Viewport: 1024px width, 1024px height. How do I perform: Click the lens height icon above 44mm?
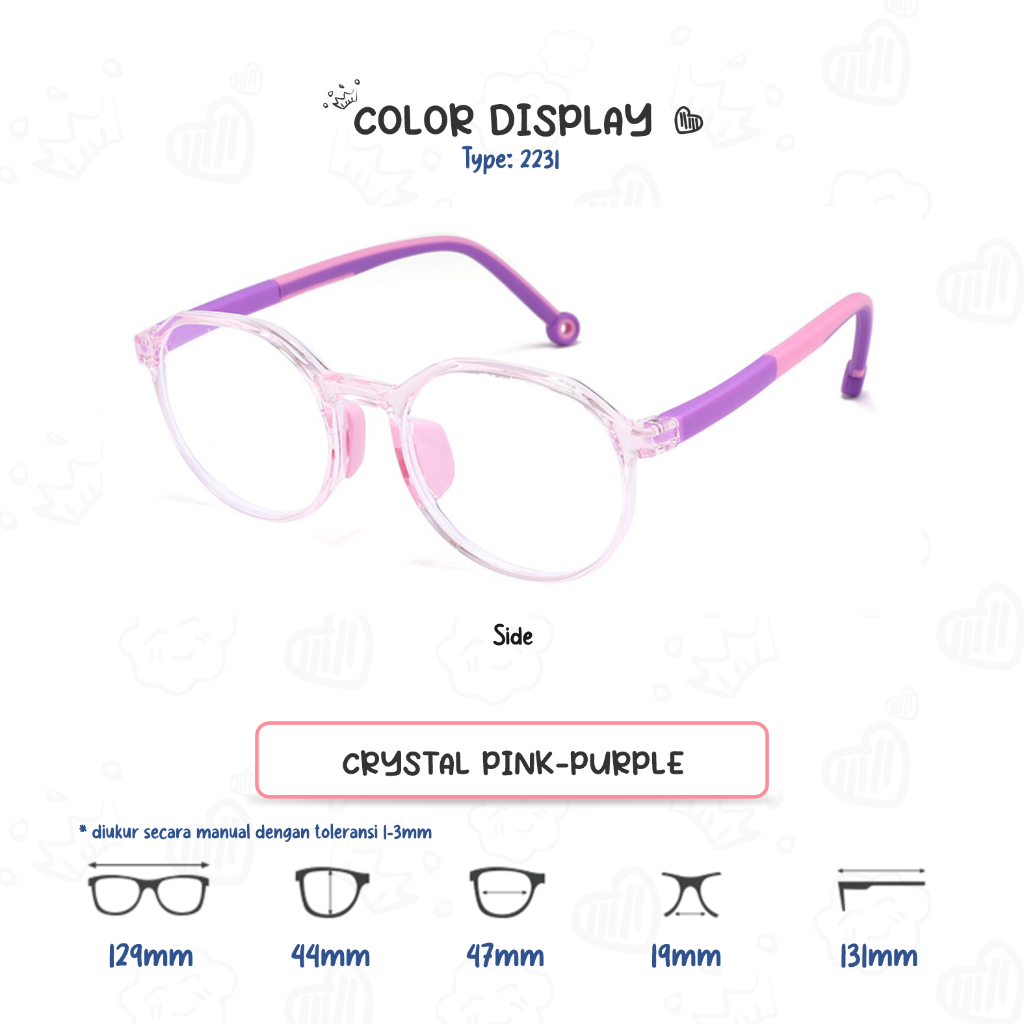(x=331, y=892)
